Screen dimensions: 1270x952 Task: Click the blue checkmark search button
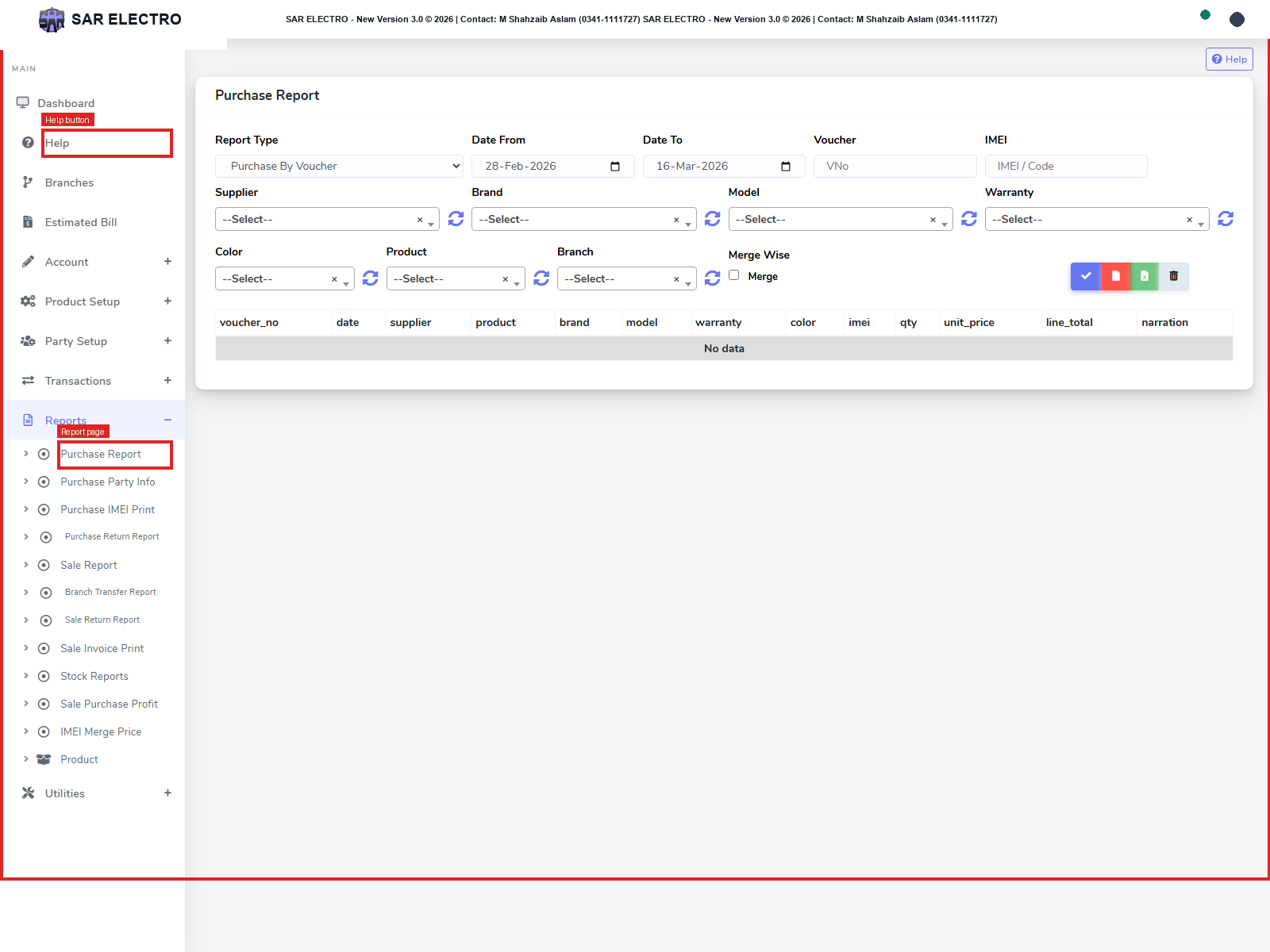tap(1086, 276)
